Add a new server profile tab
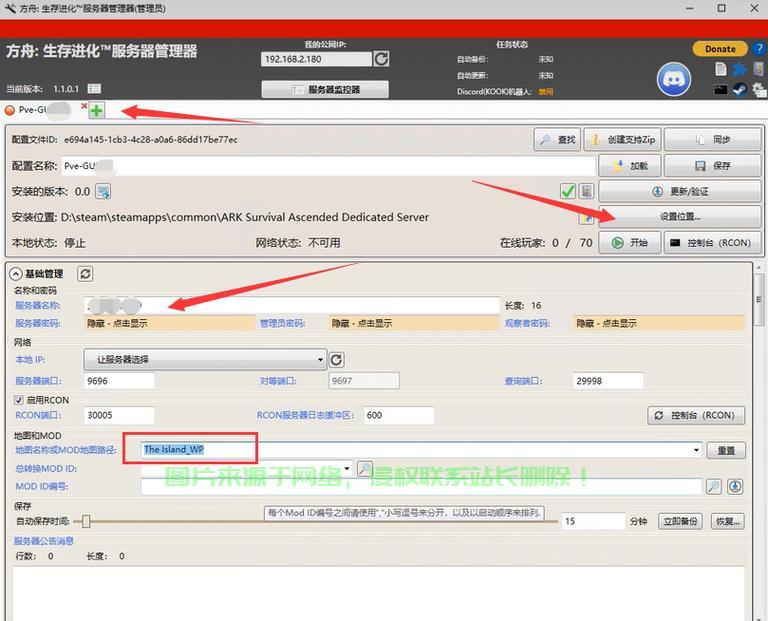The width and height of the screenshot is (768, 621). [x=96, y=111]
